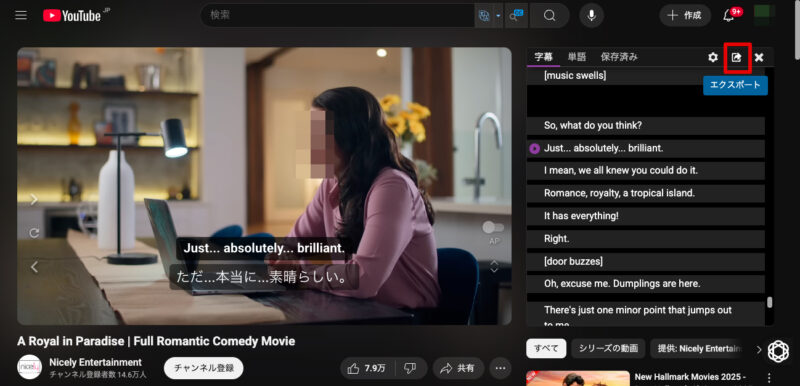This screenshot has height=386, width=800.
Task: Click the 検索 search input field
Action: pos(337,15)
